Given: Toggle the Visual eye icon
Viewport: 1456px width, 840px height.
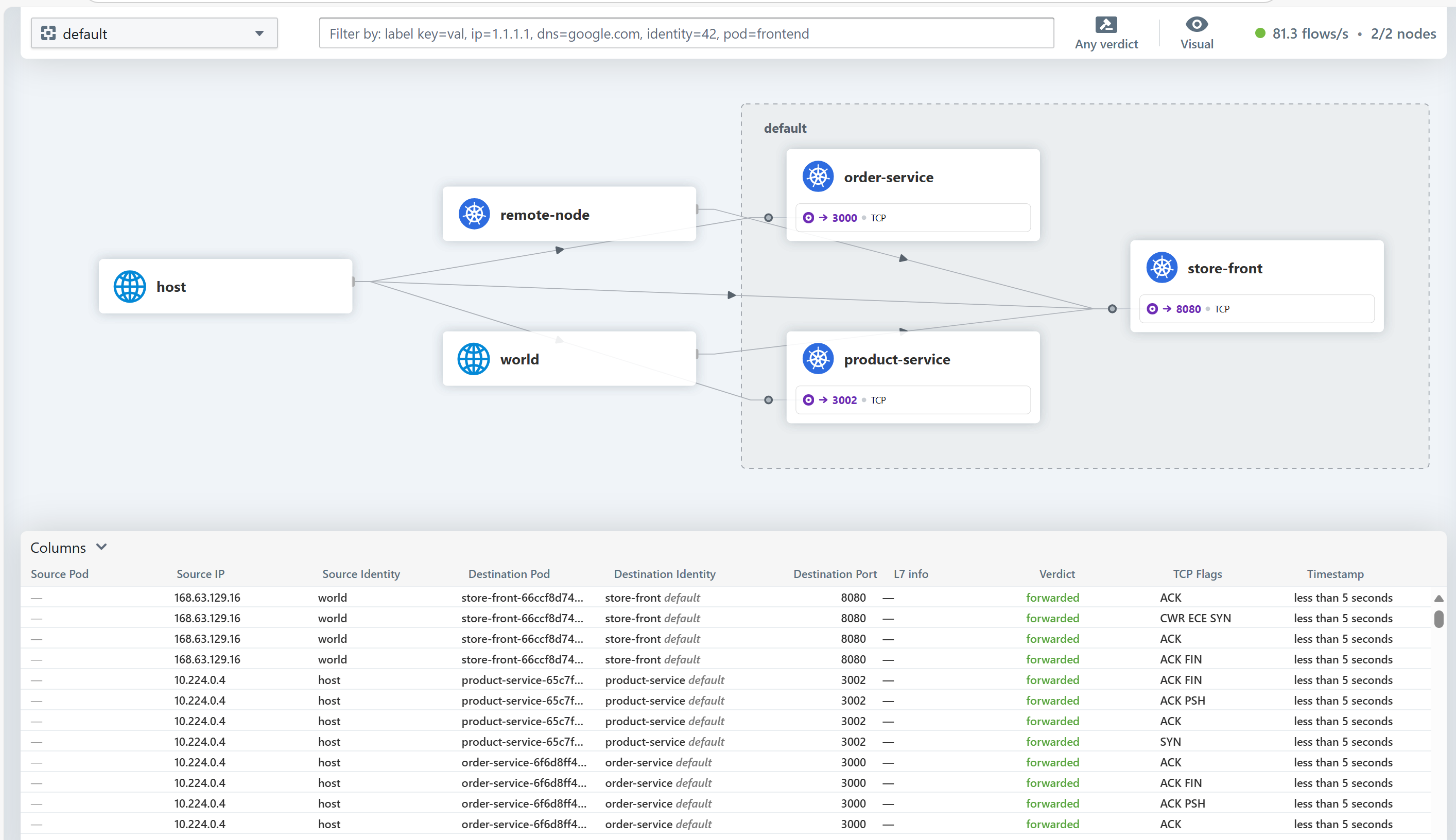Looking at the screenshot, I should pos(1197,24).
